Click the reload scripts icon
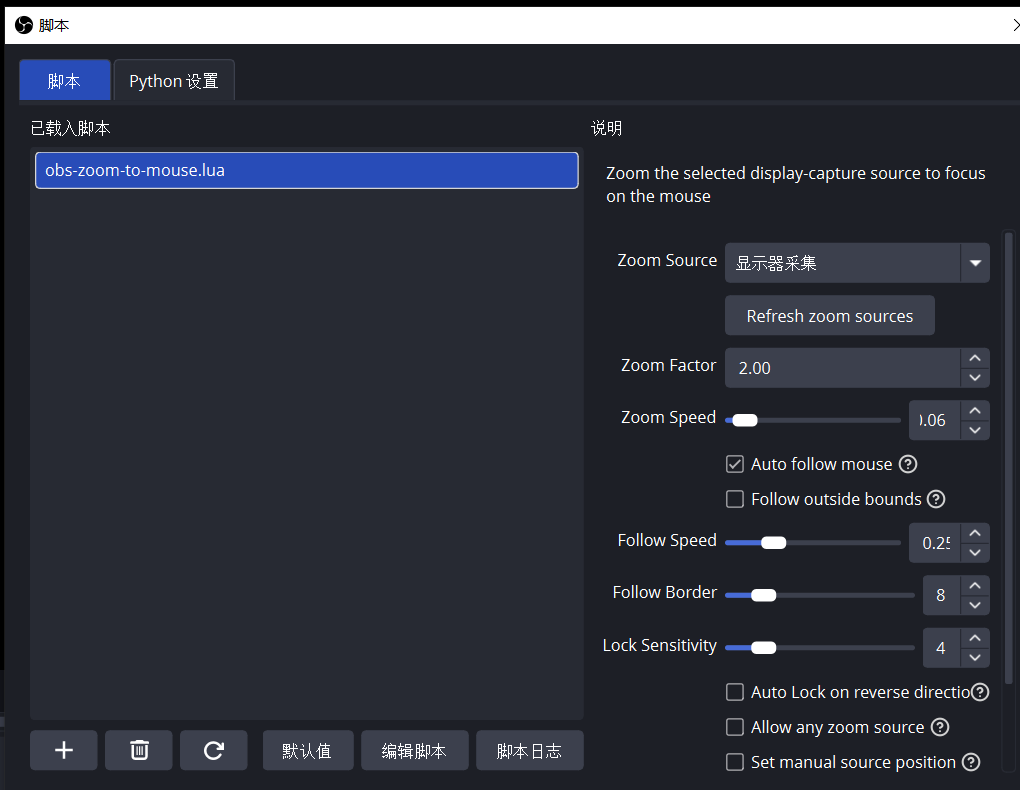This screenshot has width=1020, height=790. click(x=213, y=750)
